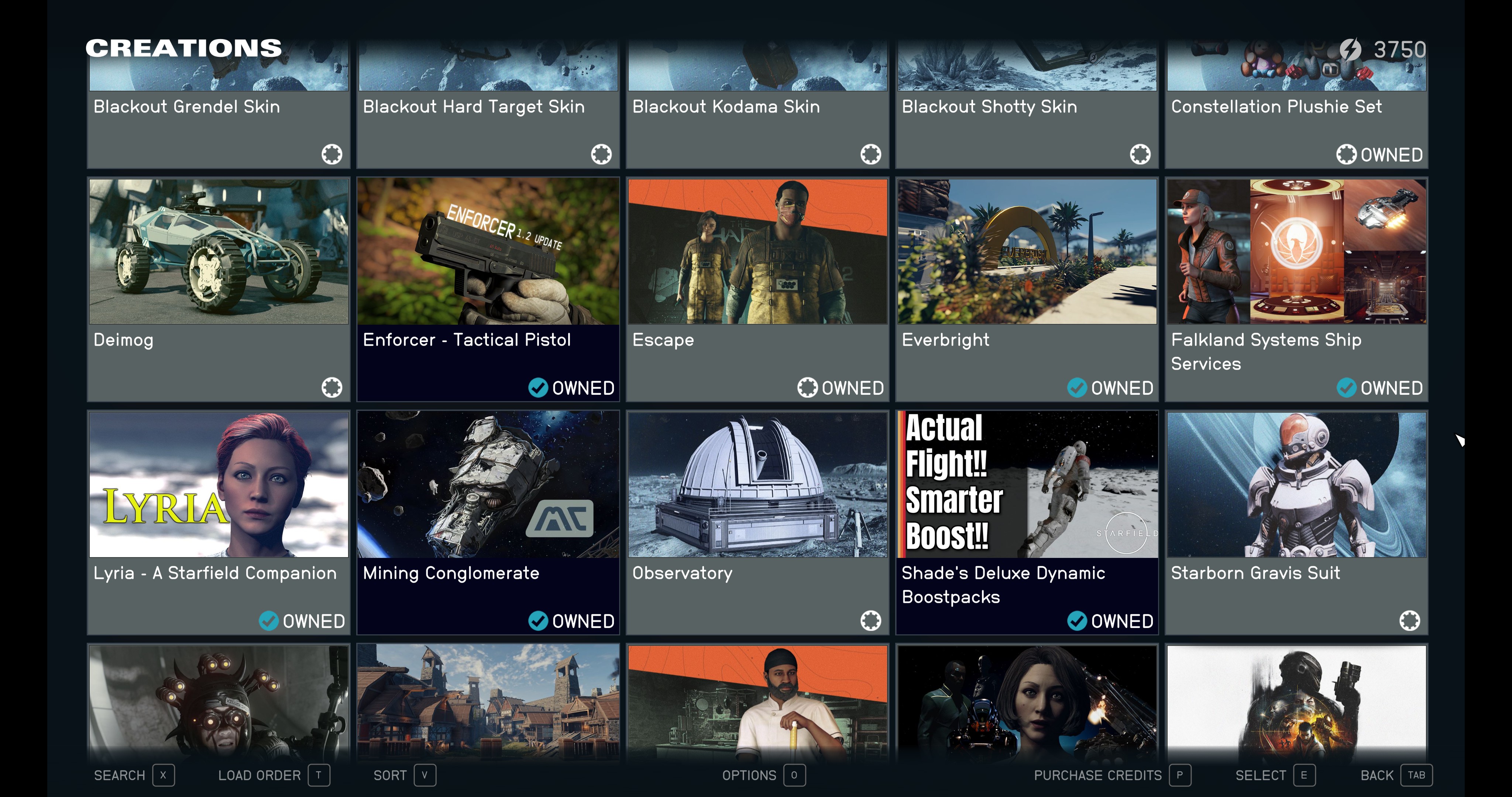Click the Starborn Gravis Suit status icon
Image resolution: width=1512 pixels, height=797 pixels.
1409,620
